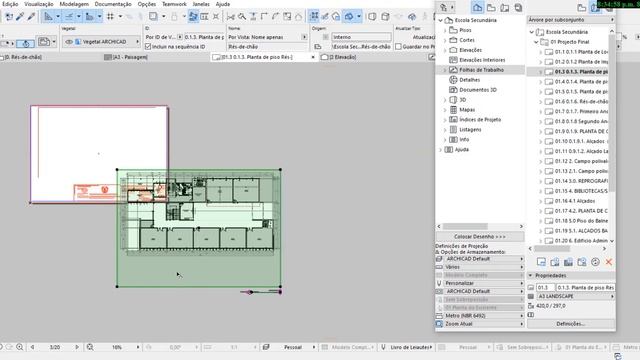Viewport: 640px width, 360px height.
Task: Go to next layout arrow
Action: (76, 347)
